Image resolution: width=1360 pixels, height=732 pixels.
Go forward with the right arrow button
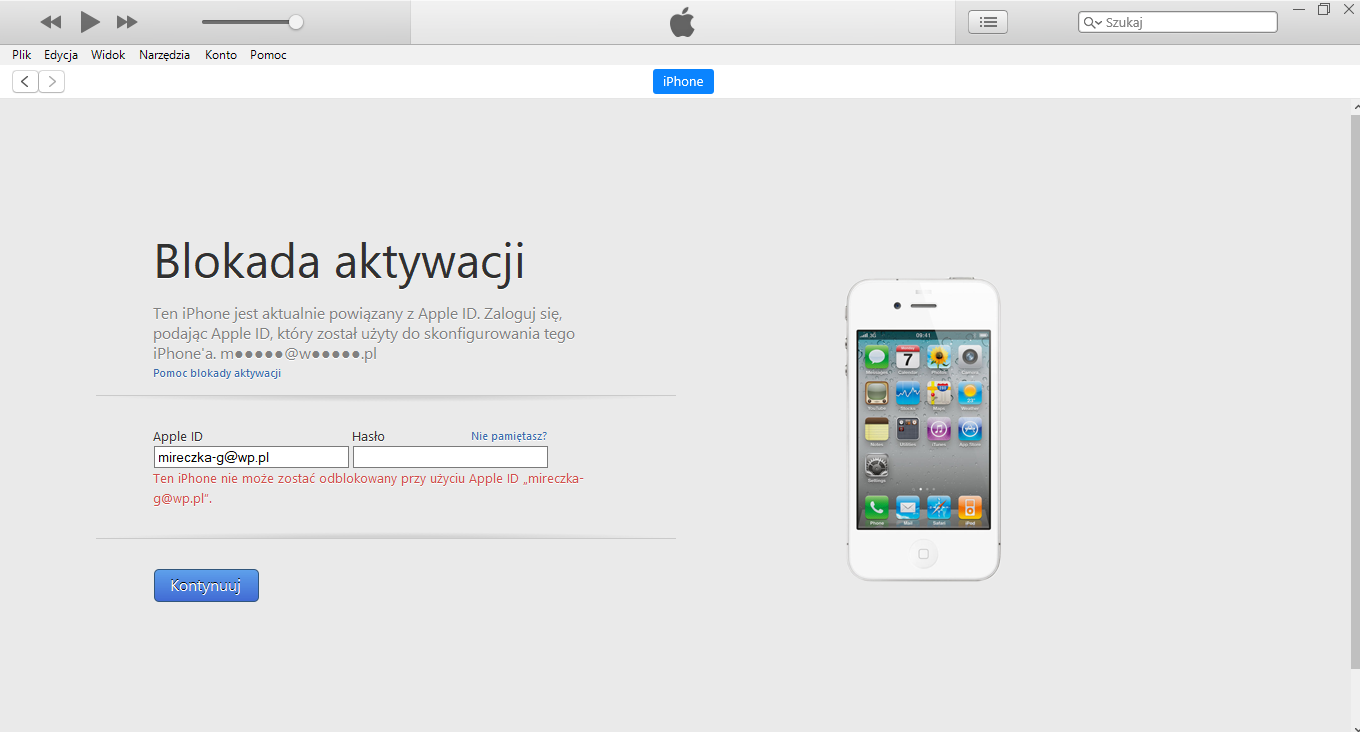coord(52,82)
